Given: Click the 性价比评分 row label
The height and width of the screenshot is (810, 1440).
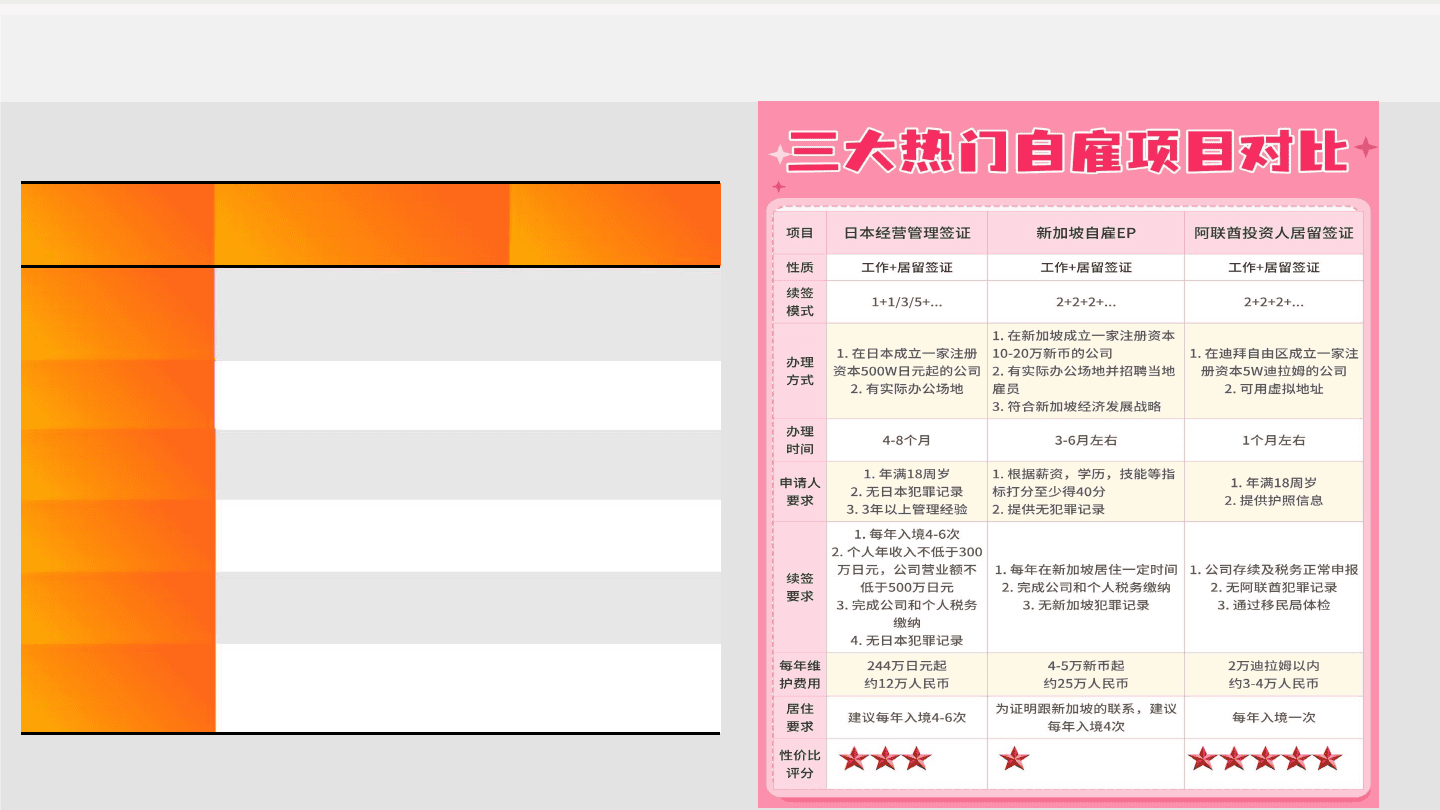Looking at the screenshot, I should pyautogui.click(x=800, y=764).
